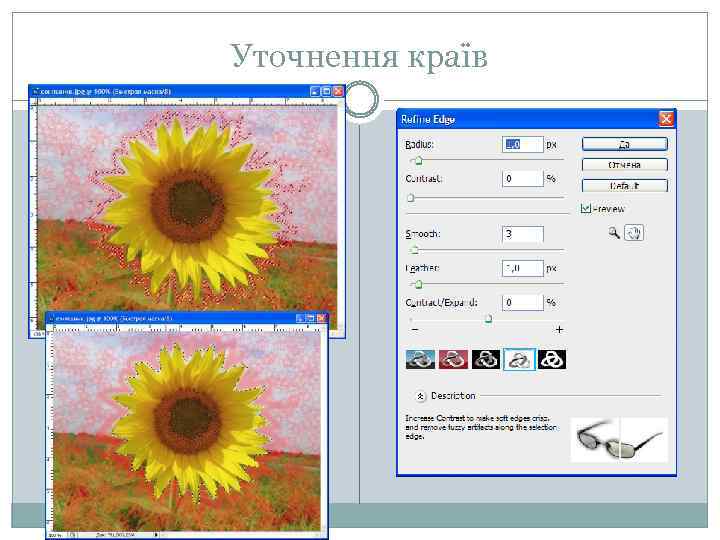Select the Hand tool in Refine Edge
This screenshot has width=720, height=540.
point(634,233)
